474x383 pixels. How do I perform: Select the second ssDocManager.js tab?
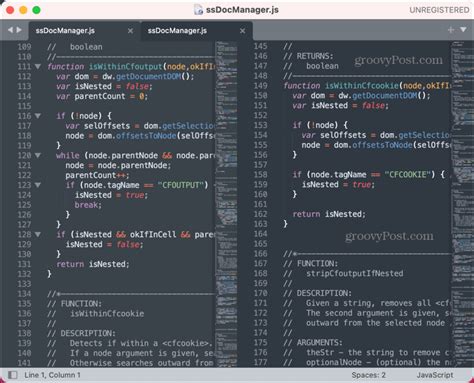pyautogui.click(x=197, y=31)
